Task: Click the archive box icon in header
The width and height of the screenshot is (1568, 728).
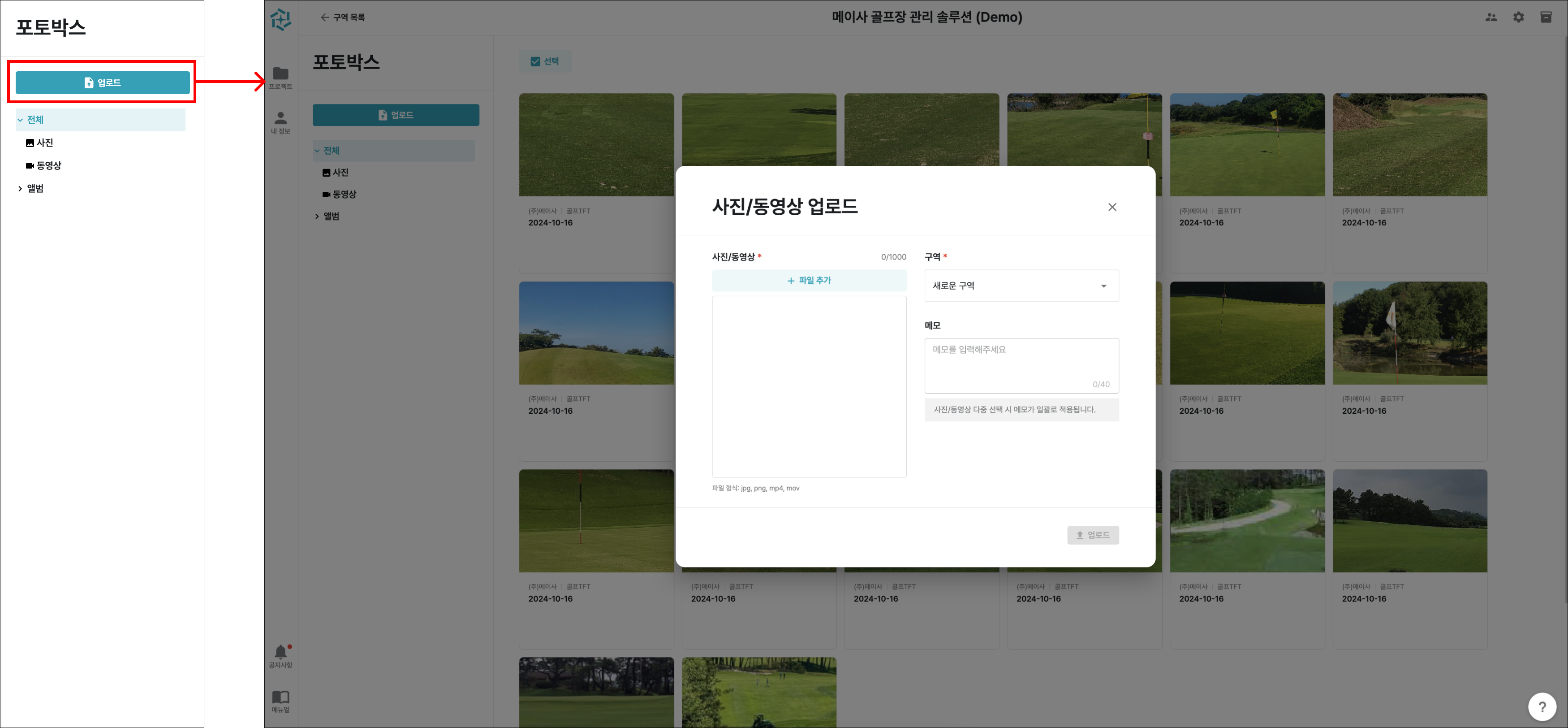Action: (1546, 17)
